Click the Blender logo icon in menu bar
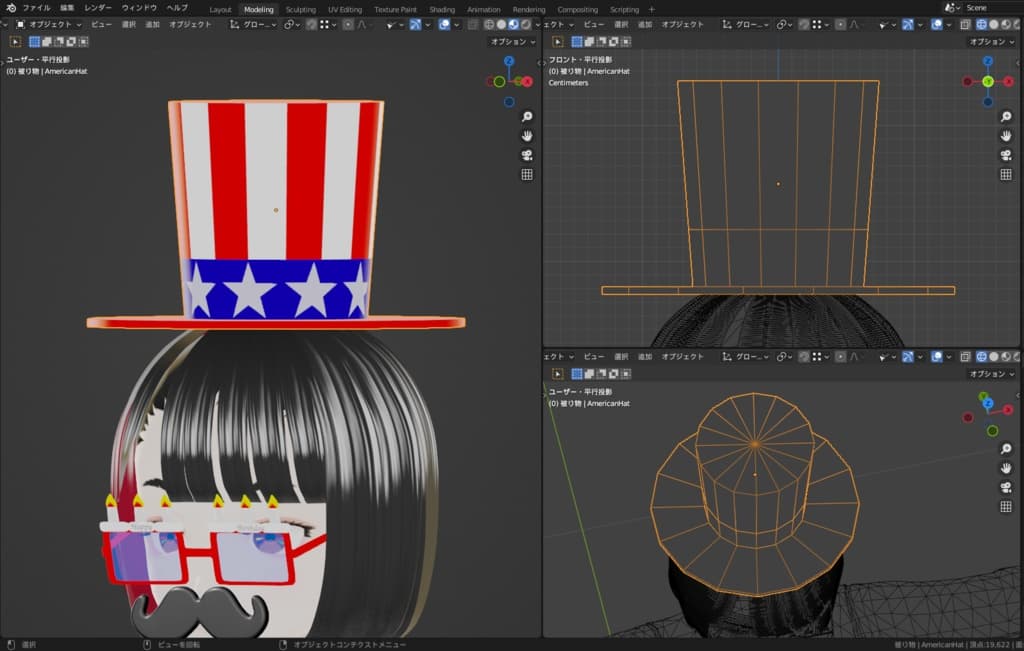This screenshot has height=651, width=1024. [9, 8]
